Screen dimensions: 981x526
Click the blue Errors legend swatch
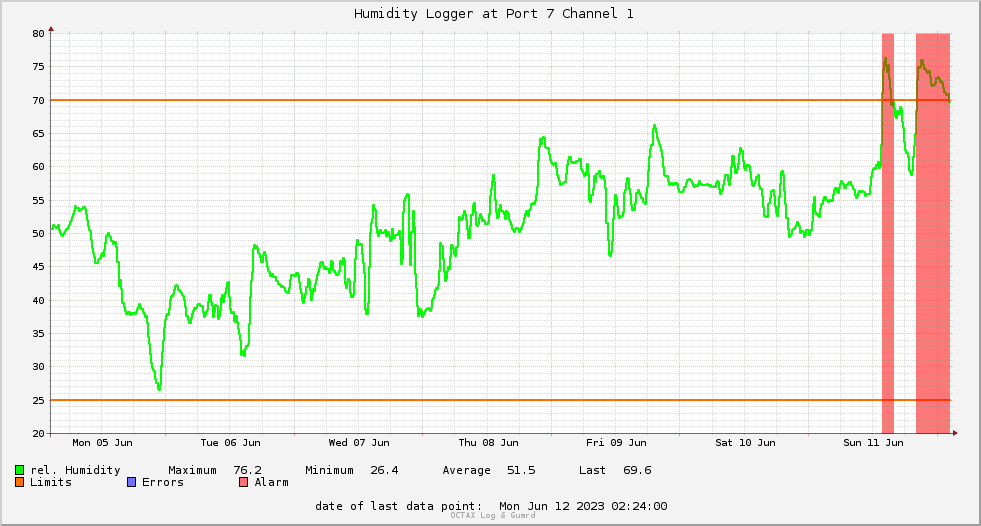tap(131, 482)
